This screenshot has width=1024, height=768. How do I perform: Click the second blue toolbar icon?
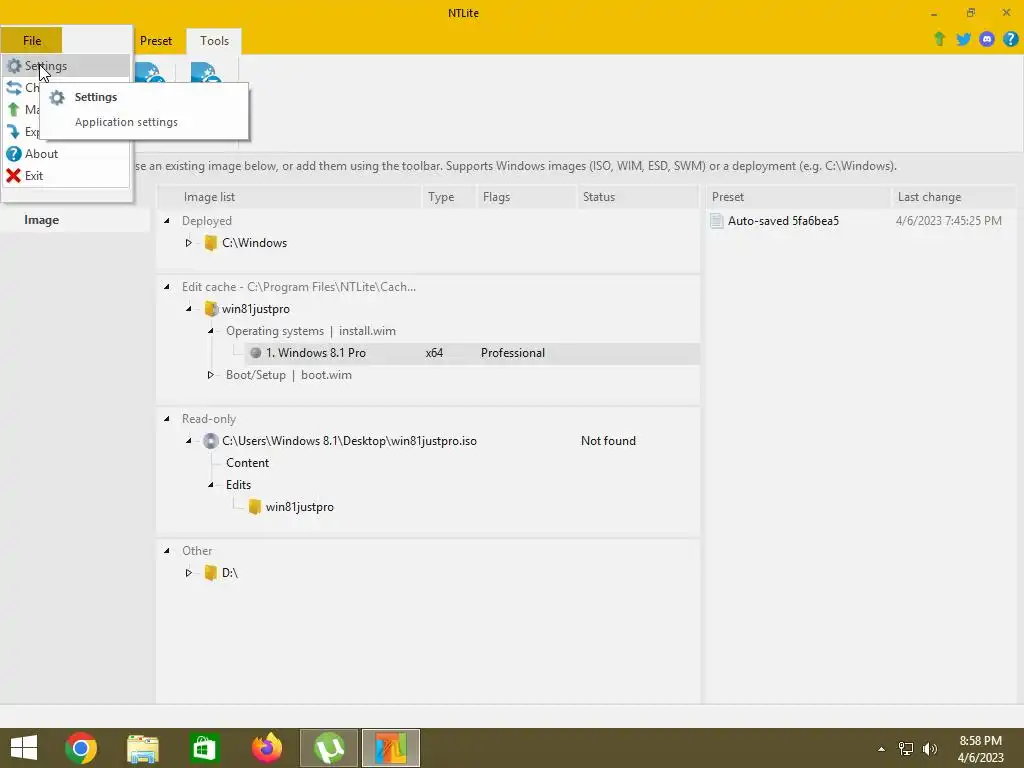[206, 72]
